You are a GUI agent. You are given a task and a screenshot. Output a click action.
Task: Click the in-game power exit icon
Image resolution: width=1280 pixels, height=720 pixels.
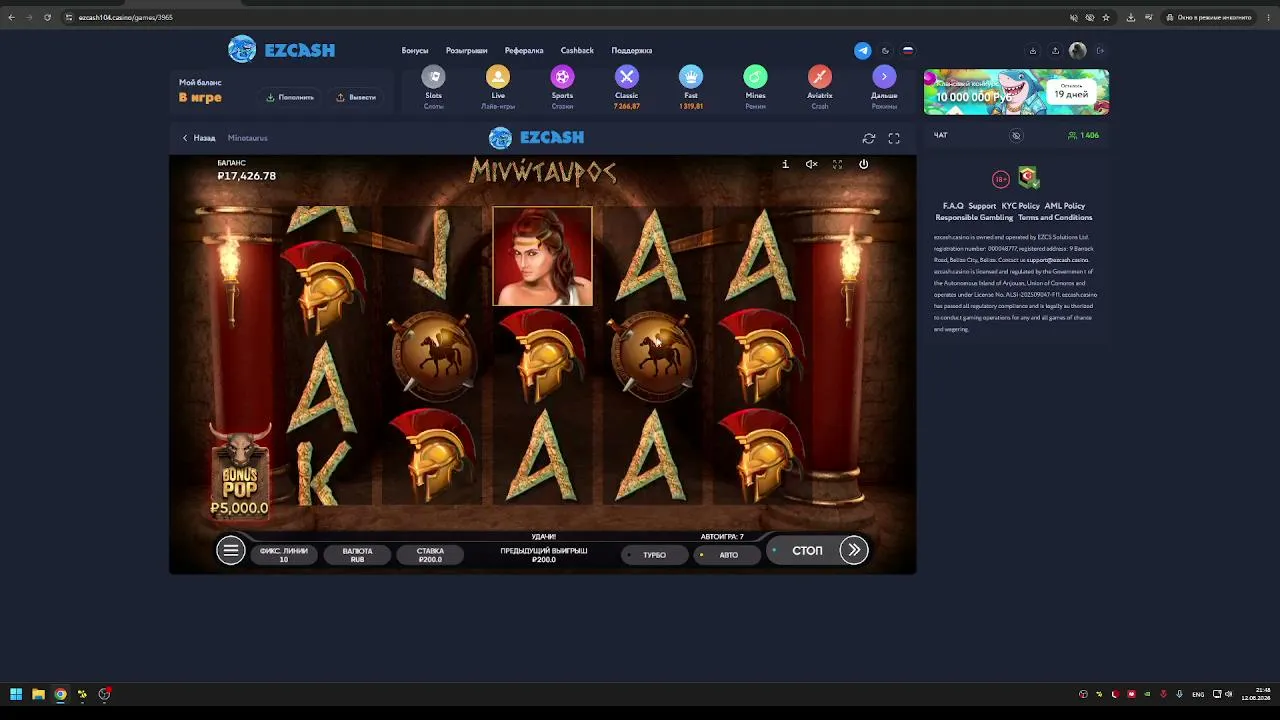coord(863,164)
